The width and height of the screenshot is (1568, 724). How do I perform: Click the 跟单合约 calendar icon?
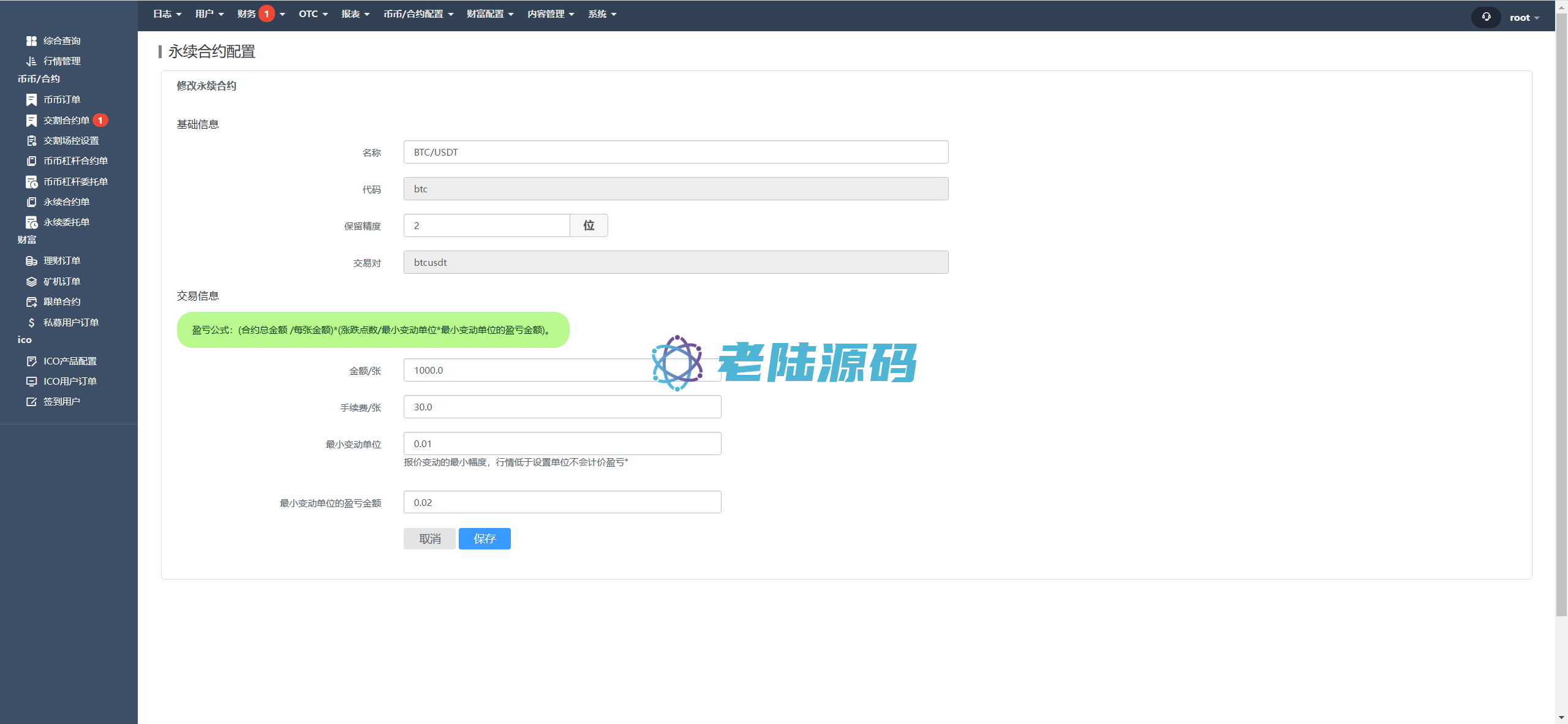(31, 302)
